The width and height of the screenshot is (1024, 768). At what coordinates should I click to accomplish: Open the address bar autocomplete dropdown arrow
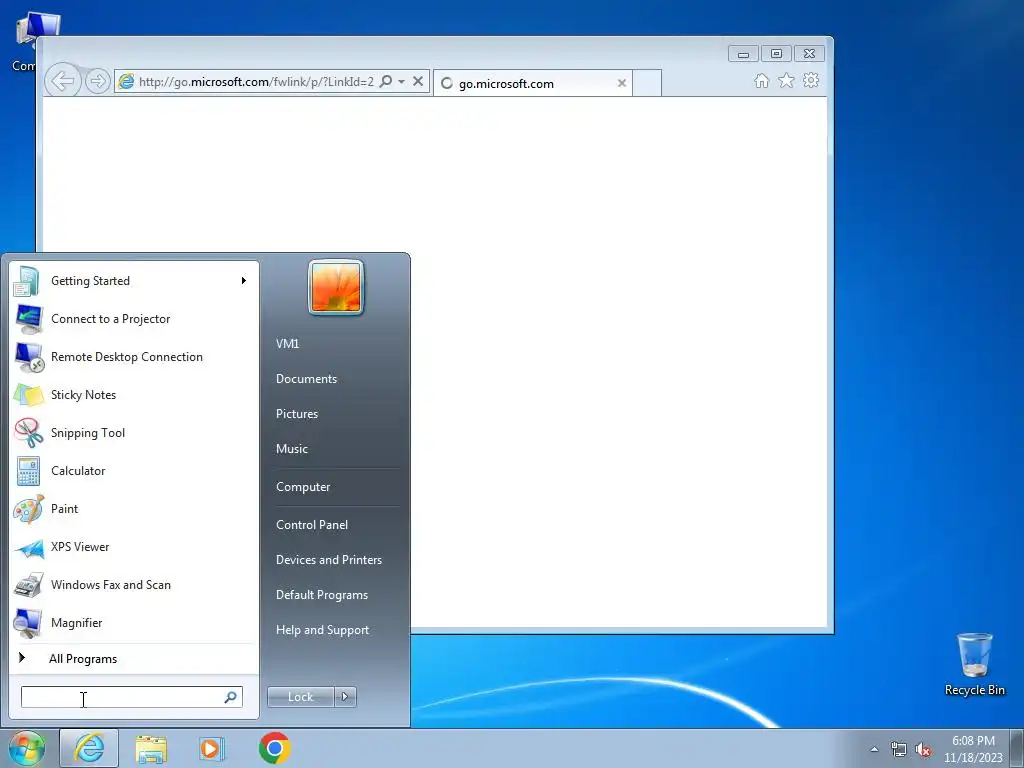coord(402,81)
